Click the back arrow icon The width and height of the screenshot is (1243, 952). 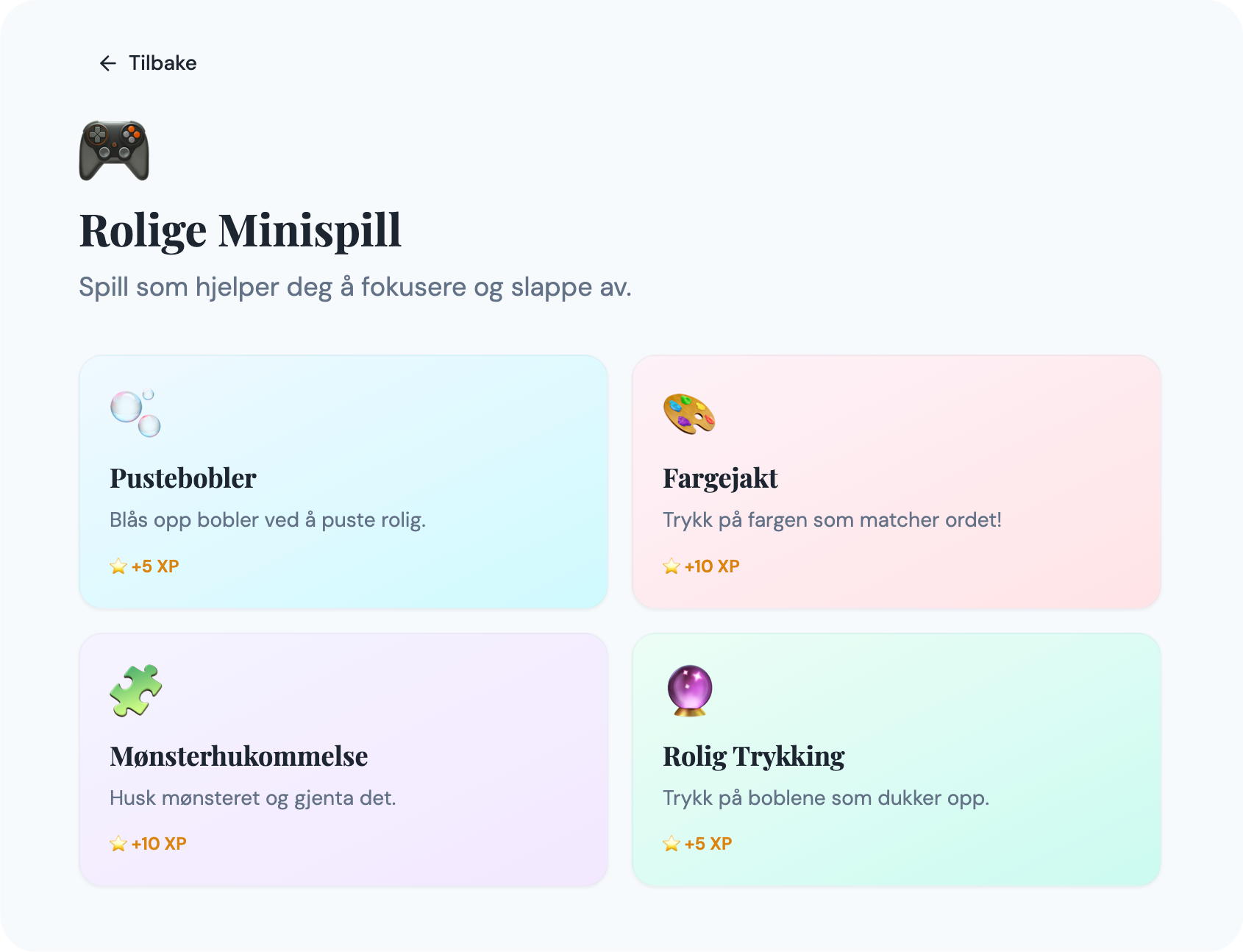[x=108, y=63]
